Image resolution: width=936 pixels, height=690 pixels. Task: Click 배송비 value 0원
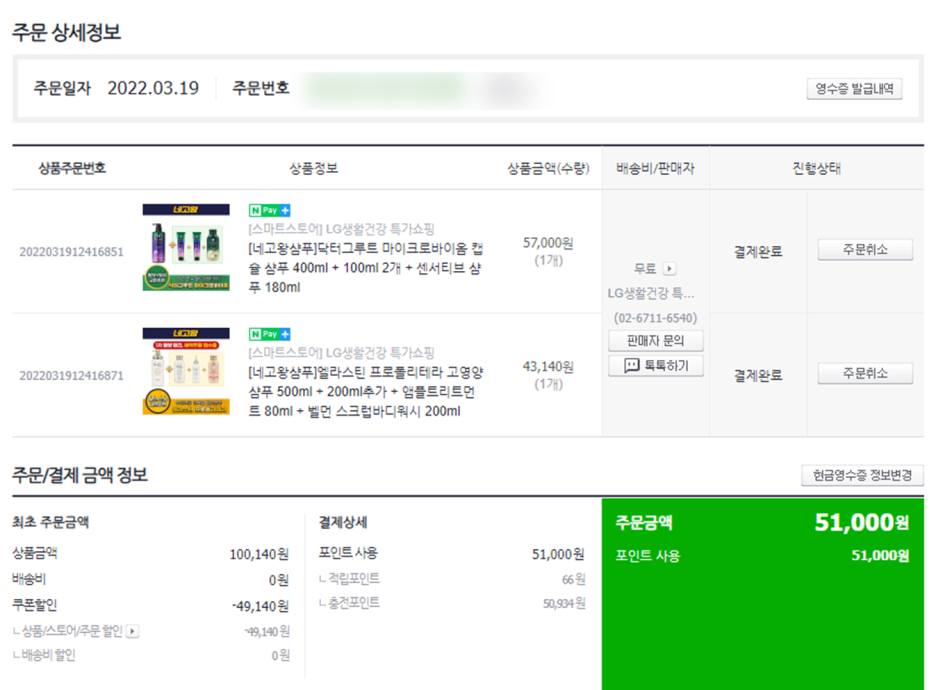[x=279, y=580]
